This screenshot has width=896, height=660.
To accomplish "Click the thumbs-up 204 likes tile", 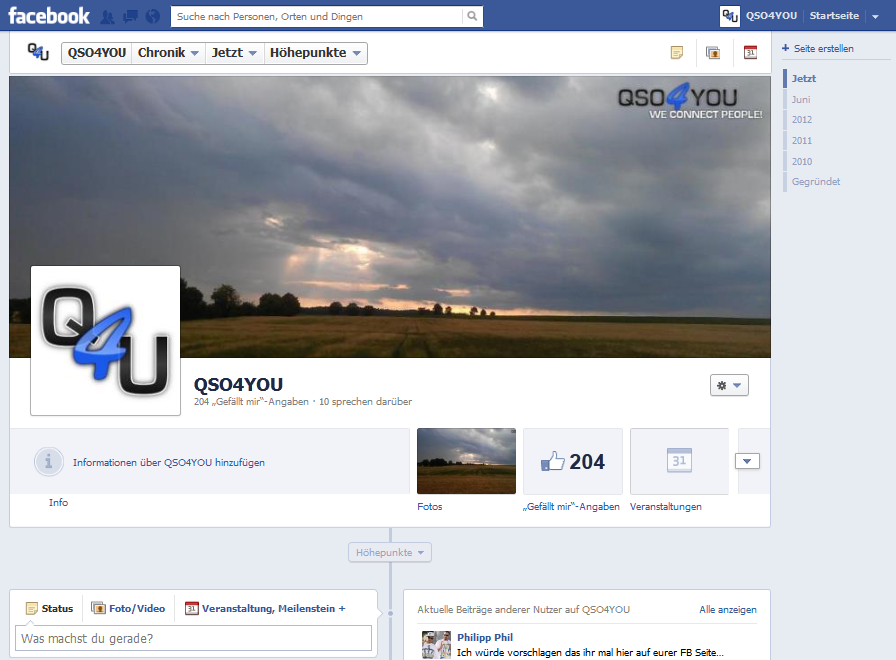I will 573,461.
